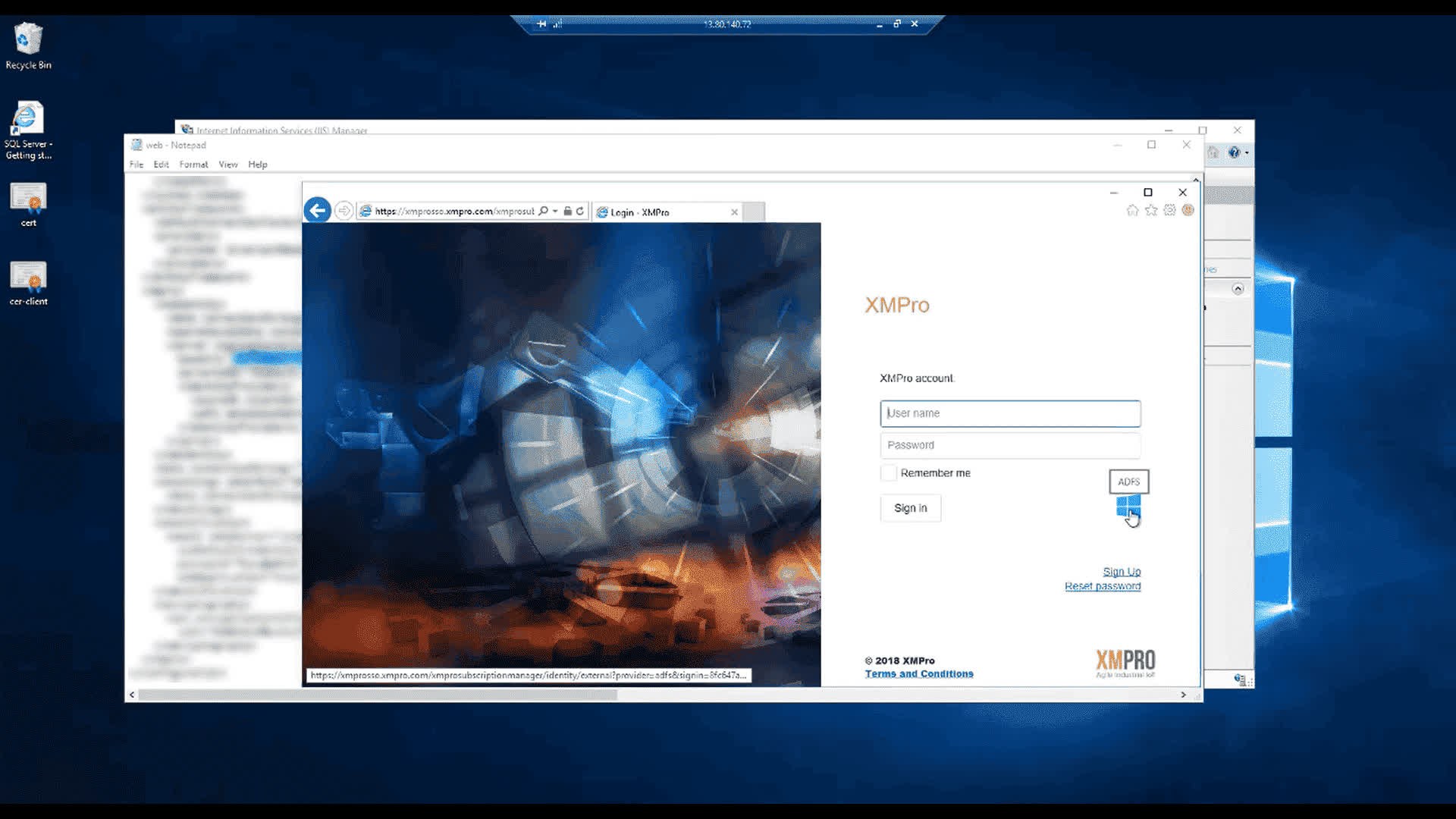Click the security lock icon in address bar
The image size is (1456, 819).
[567, 212]
